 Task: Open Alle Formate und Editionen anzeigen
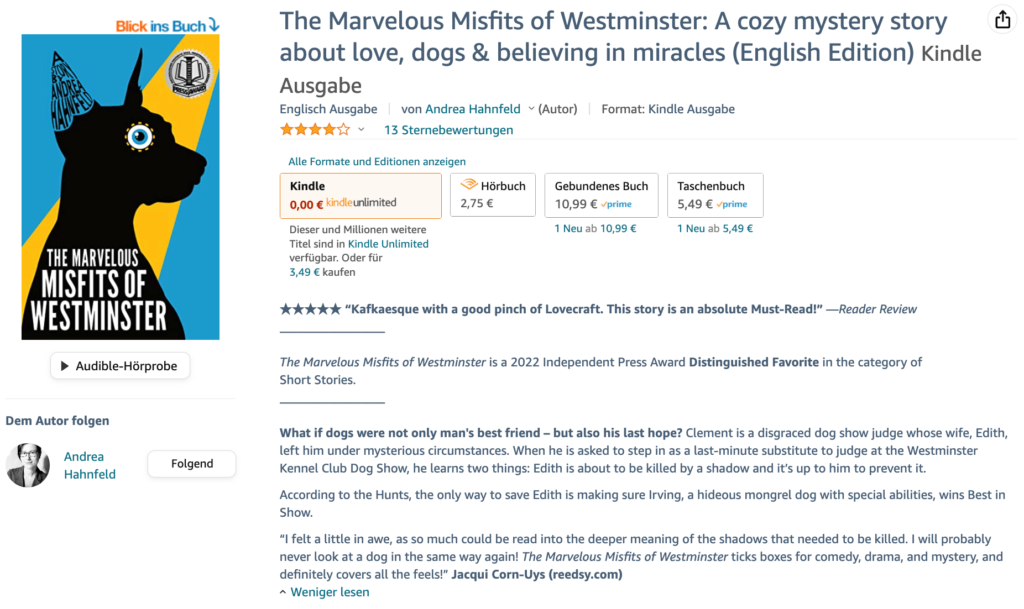pos(377,161)
